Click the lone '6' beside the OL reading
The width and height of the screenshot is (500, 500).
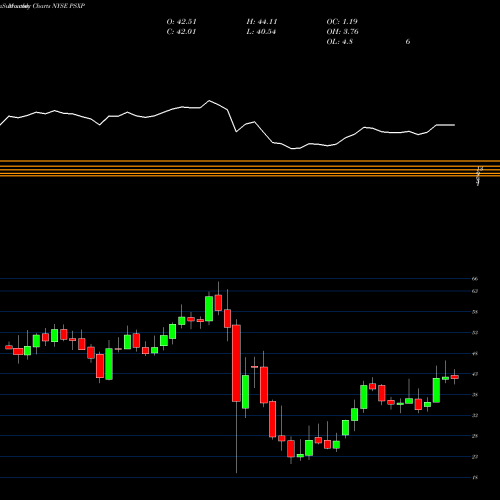(408, 42)
